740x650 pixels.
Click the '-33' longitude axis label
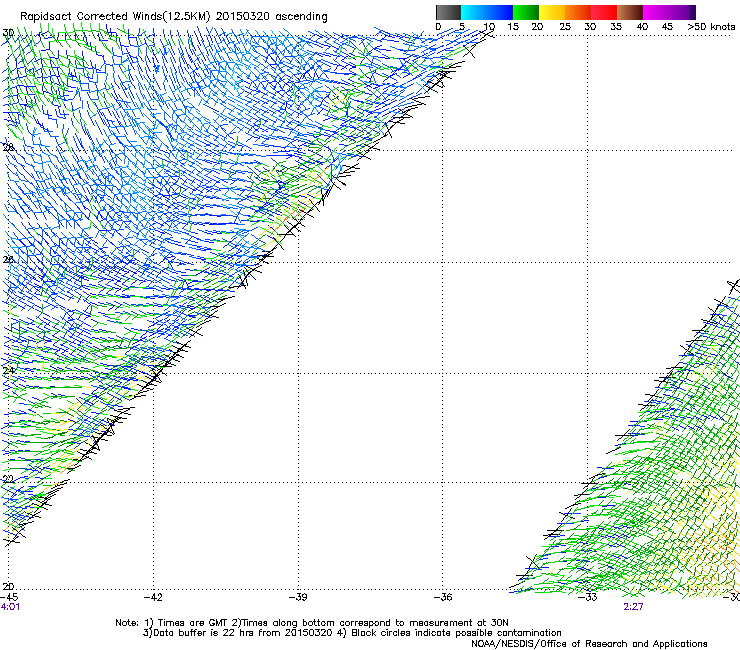pyautogui.click(x=588, y=597)
